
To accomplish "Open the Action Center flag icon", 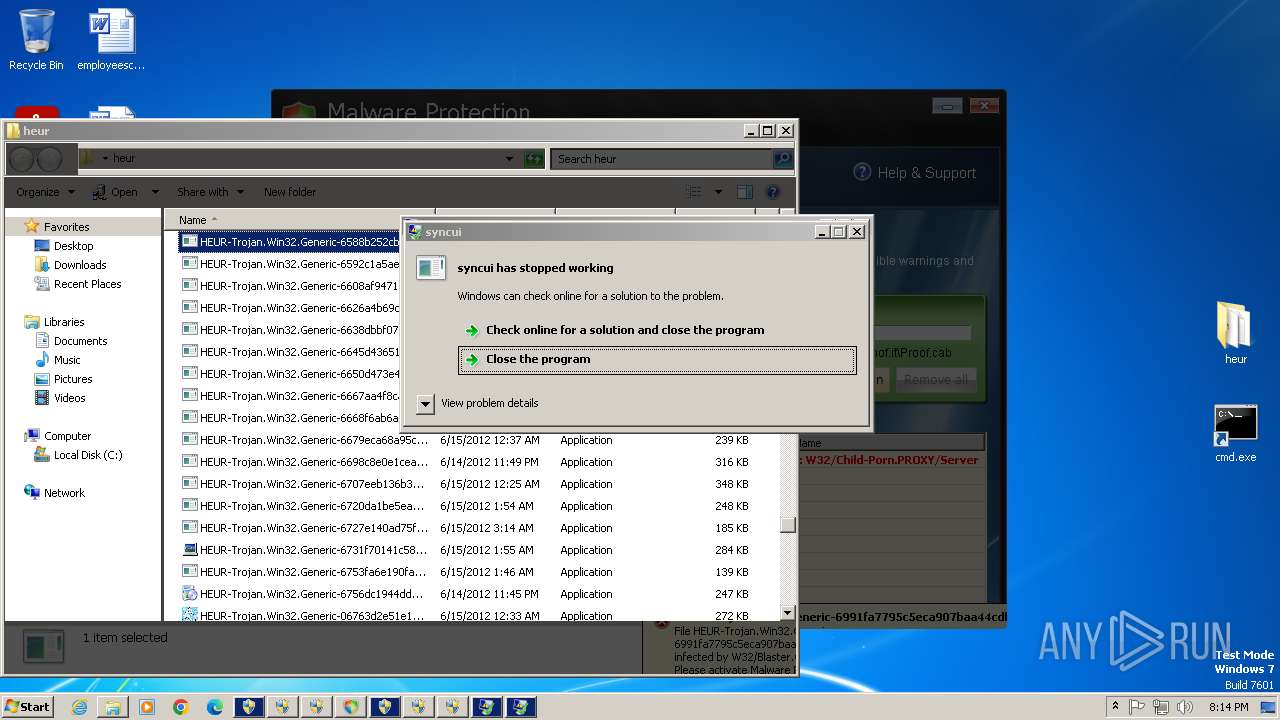I will pyautogui.click(x=1137, y=707).
